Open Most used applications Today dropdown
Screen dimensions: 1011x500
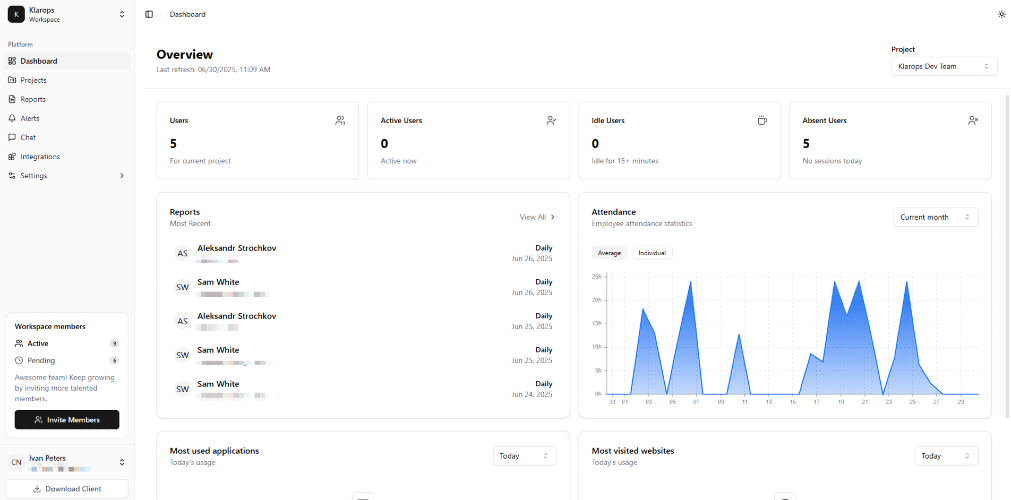pos(525,456)
